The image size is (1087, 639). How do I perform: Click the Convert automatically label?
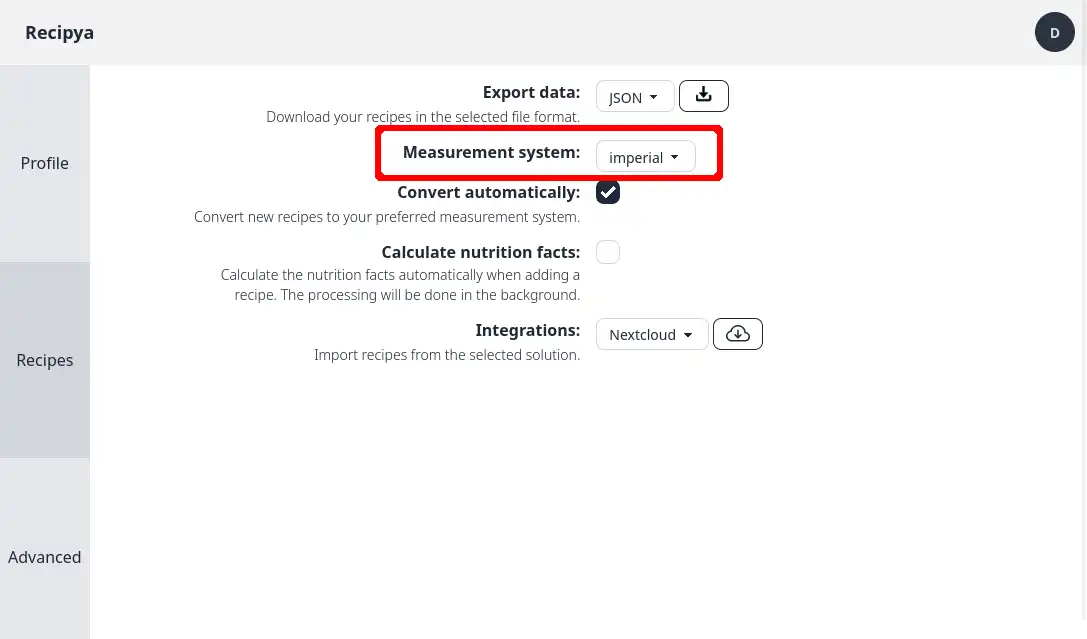[489, 192]
